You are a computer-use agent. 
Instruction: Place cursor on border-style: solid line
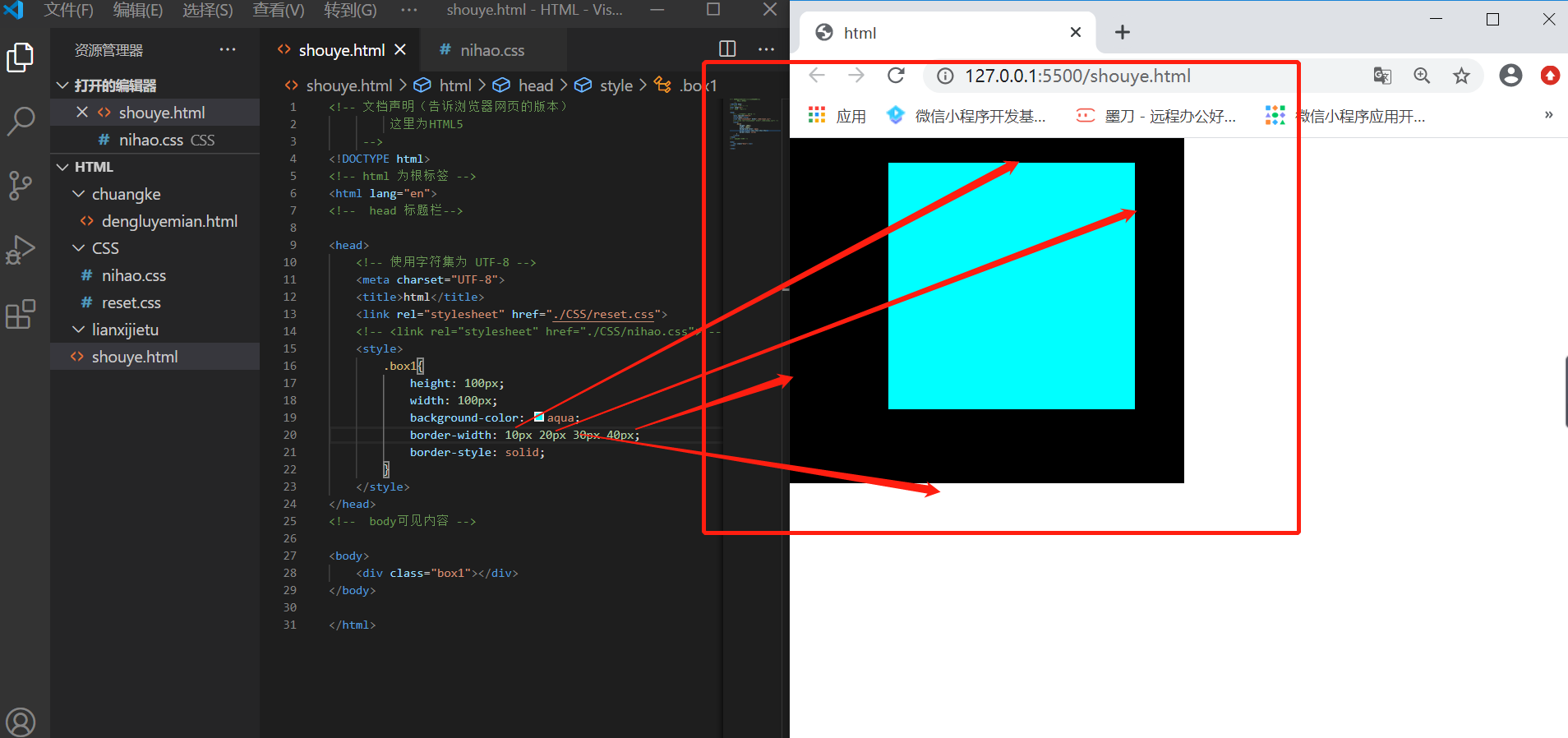click(x=477, y=452)
